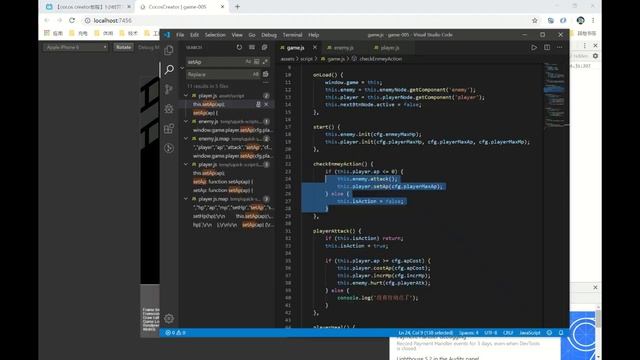The height and width of the screenshot is (360, 640).
Task: Collapse the replace field toggle chevron
Action: point(182,68)
